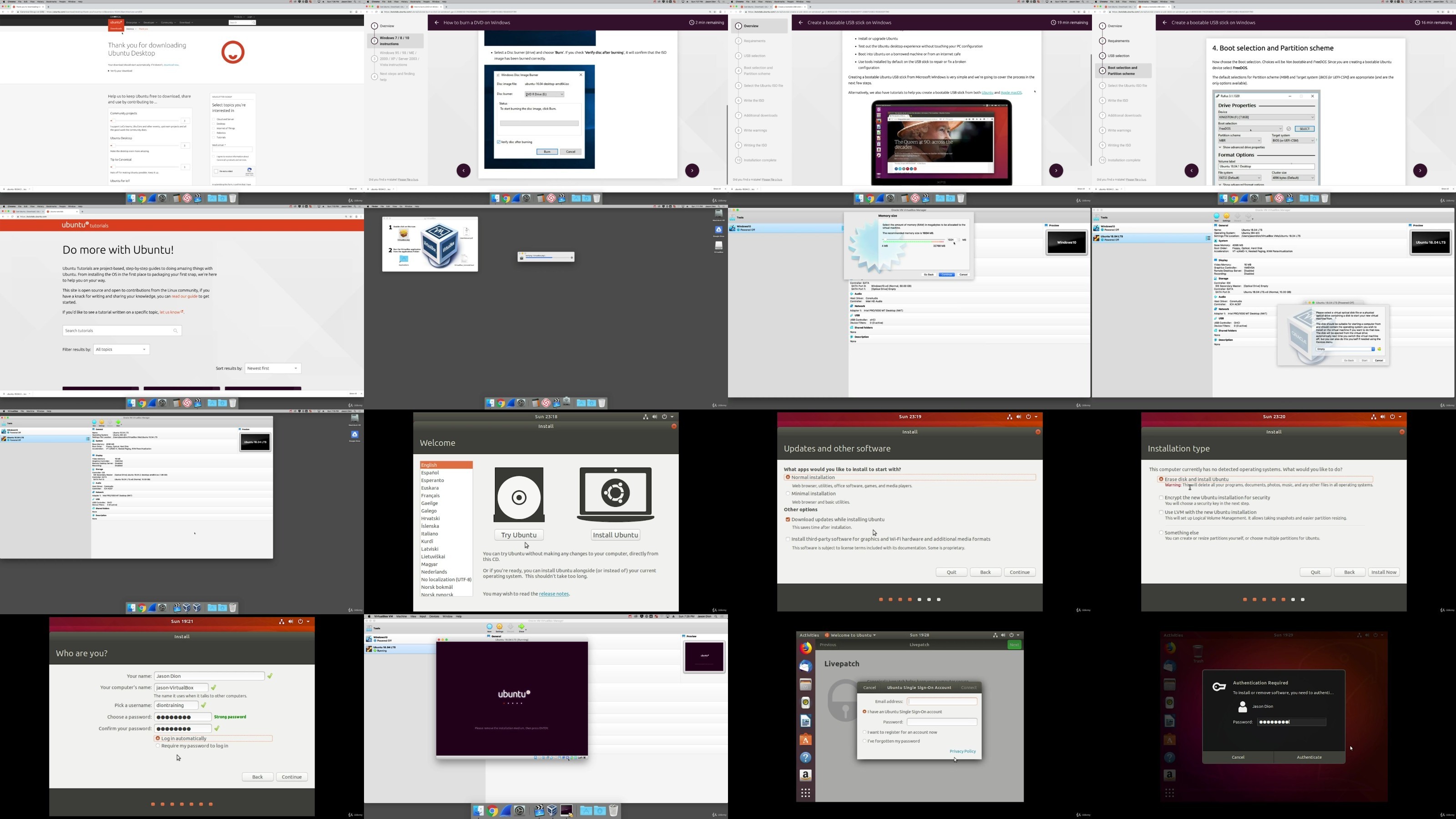Click the Try Ubuntu button

pyautogui.click(x=519, y=535)
